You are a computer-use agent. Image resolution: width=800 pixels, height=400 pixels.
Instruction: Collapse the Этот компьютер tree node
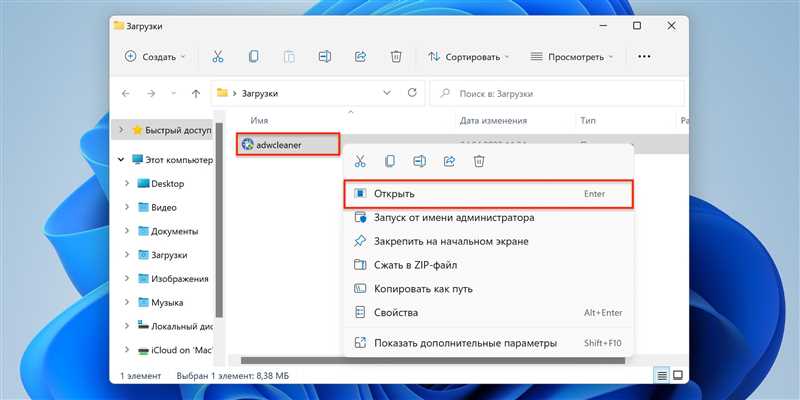pyautogui.click(x=121, y=160)
